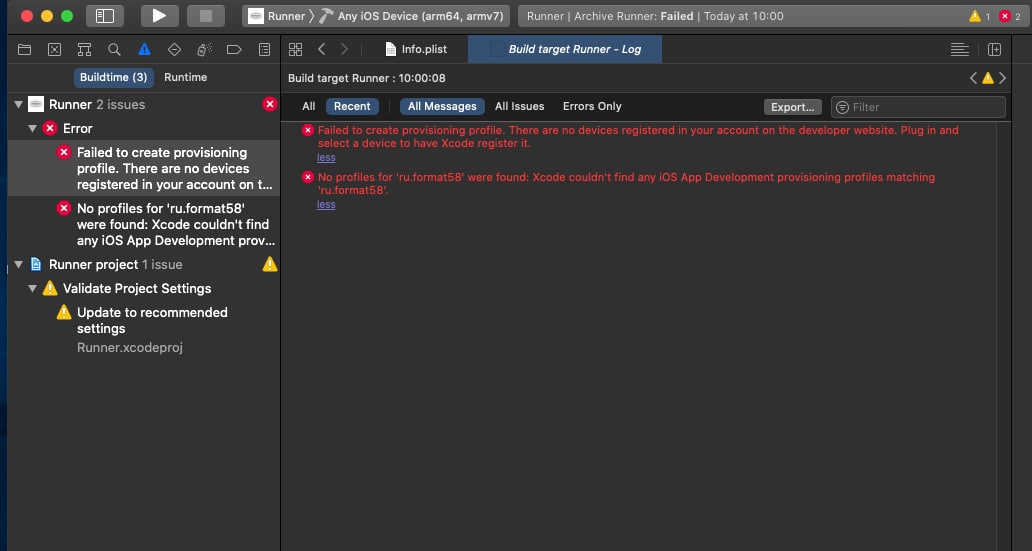1032x551 pixels.
Task: Show All builds filter
Action: coord(309,107)
